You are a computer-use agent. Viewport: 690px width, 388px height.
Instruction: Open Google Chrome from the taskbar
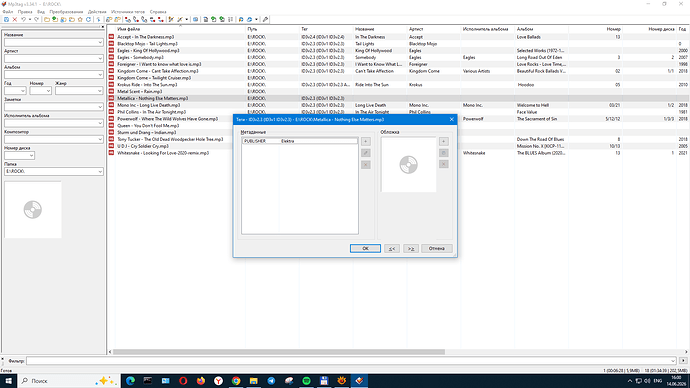pos(236,381)
